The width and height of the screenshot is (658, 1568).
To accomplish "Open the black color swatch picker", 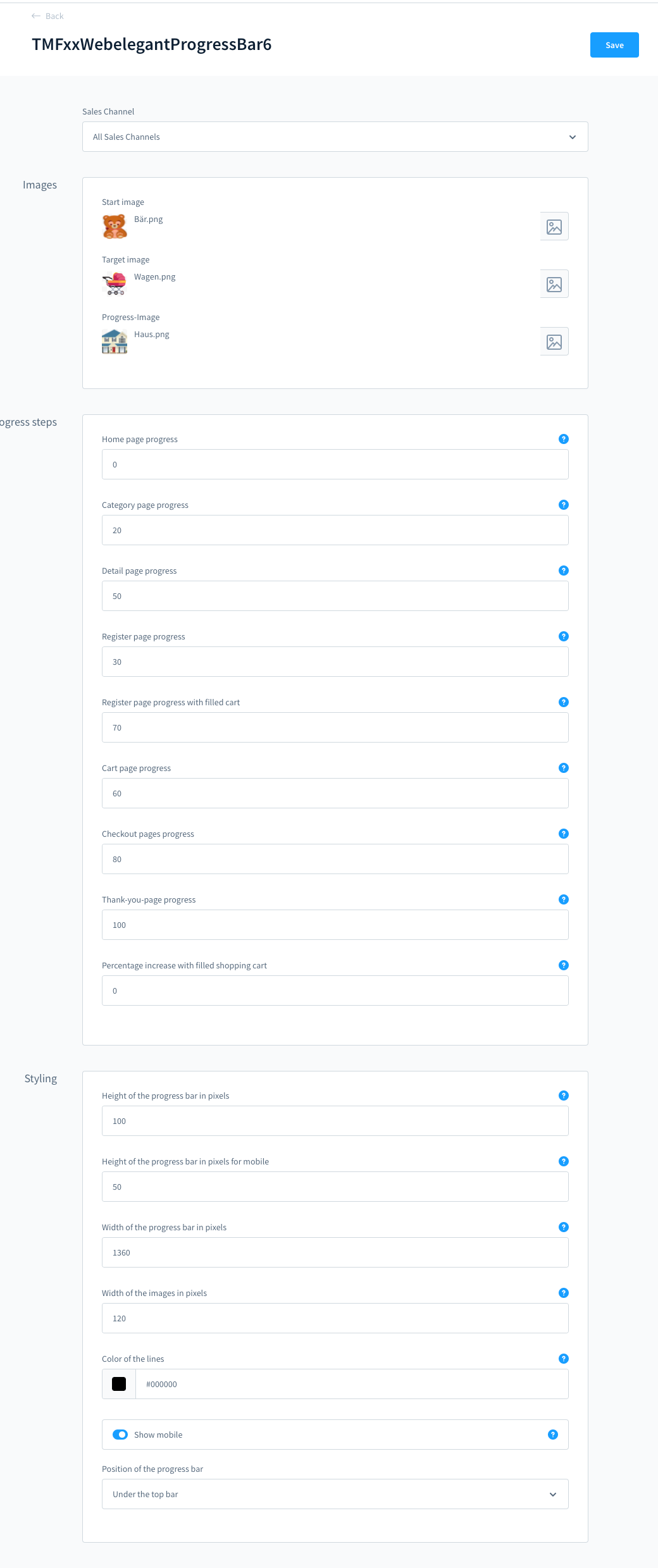I will tap(119, 1384).
